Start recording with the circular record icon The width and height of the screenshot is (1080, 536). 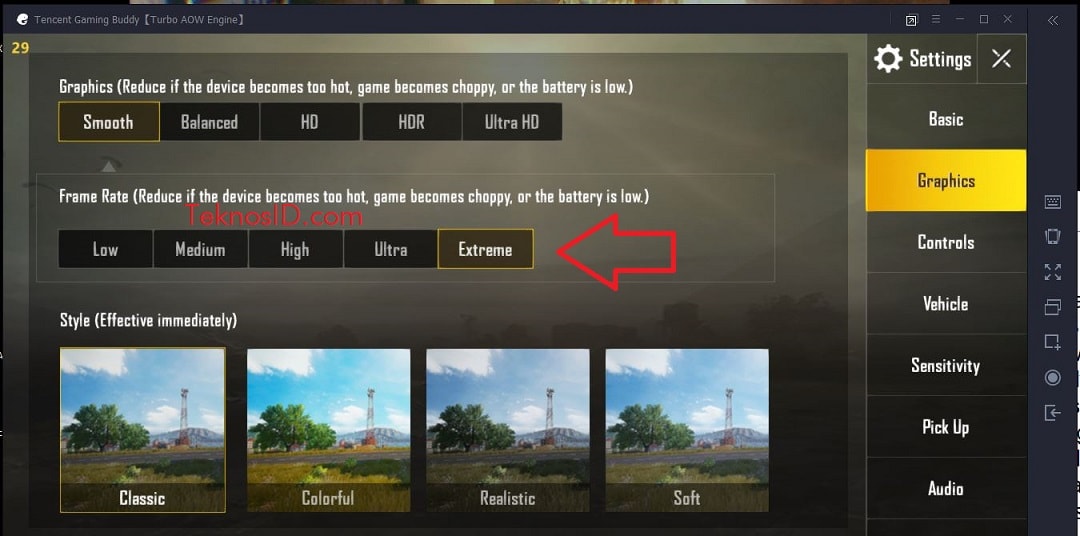(1052, 378)
